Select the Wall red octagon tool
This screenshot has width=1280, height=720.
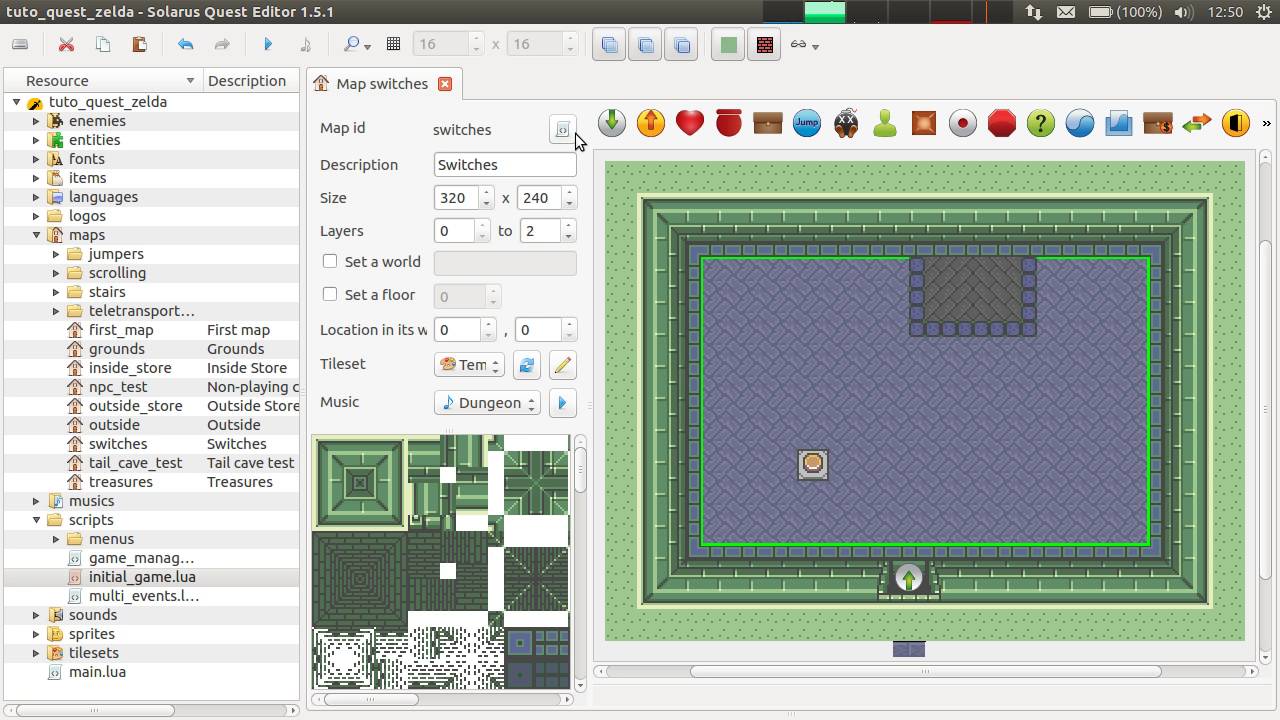click(x=1002, y=123)
